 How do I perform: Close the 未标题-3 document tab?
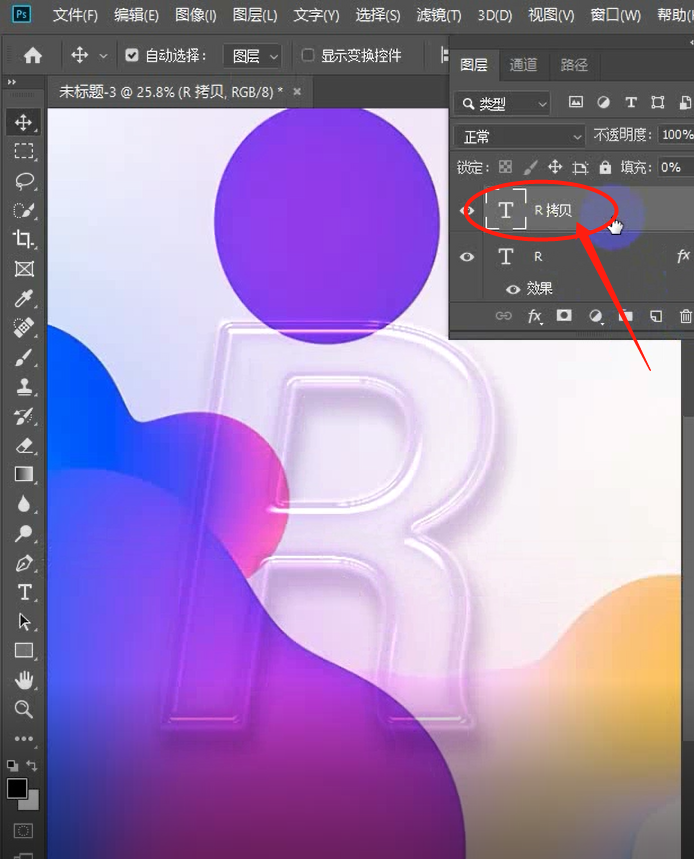click(297, 91)
